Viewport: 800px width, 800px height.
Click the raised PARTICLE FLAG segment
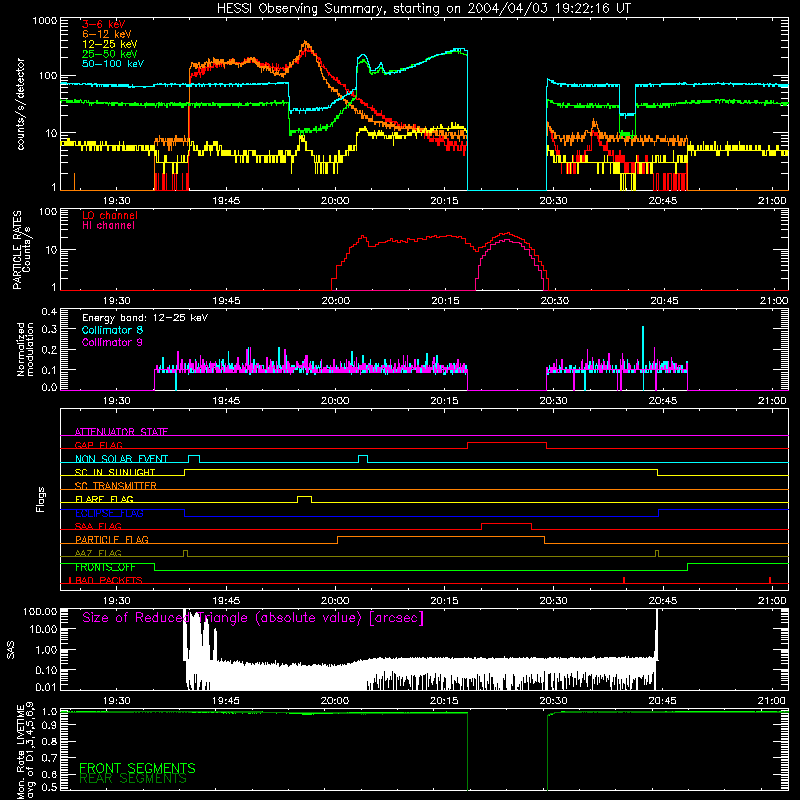coord(441,538)
